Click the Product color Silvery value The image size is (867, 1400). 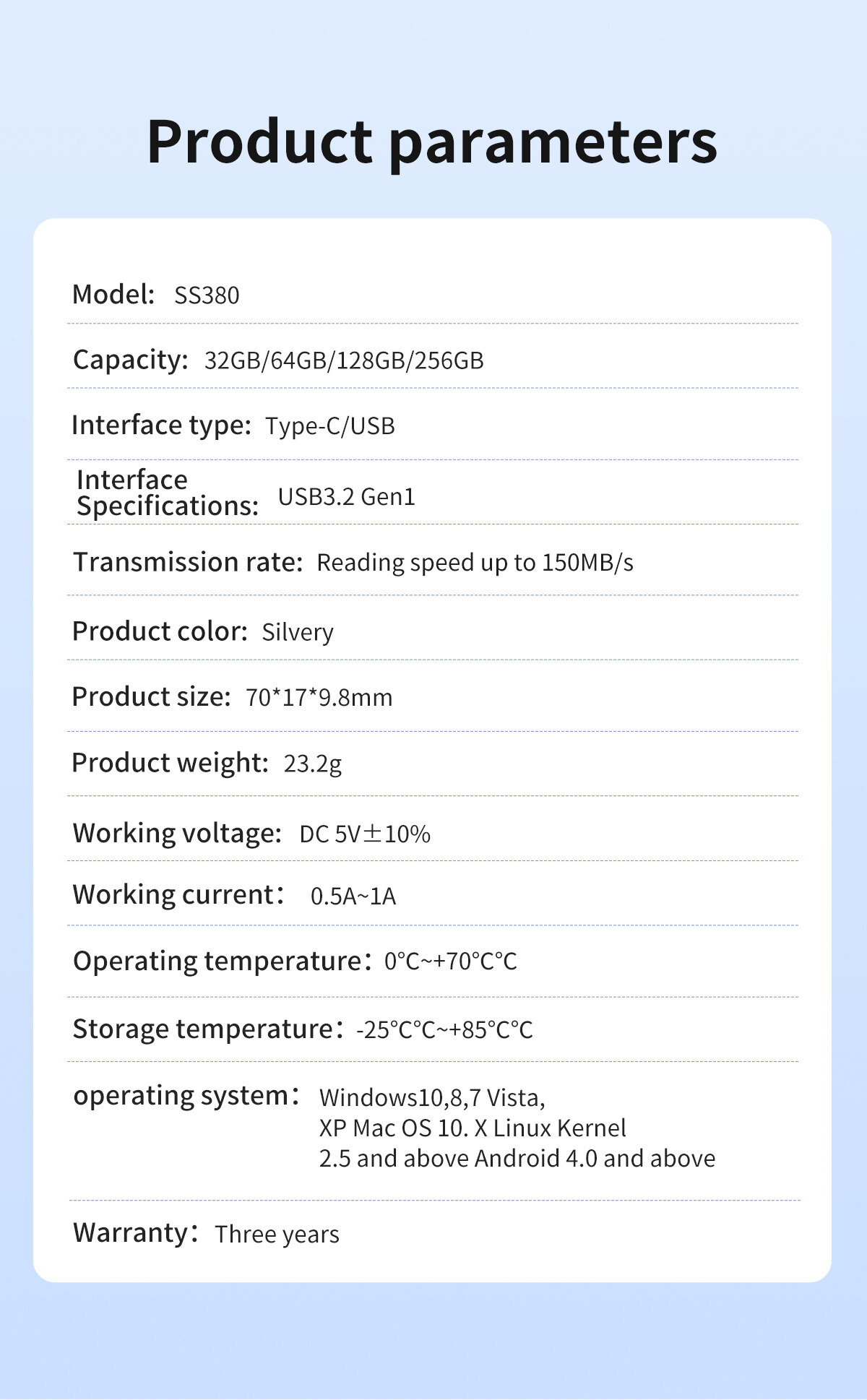click(x=298, y=632)
